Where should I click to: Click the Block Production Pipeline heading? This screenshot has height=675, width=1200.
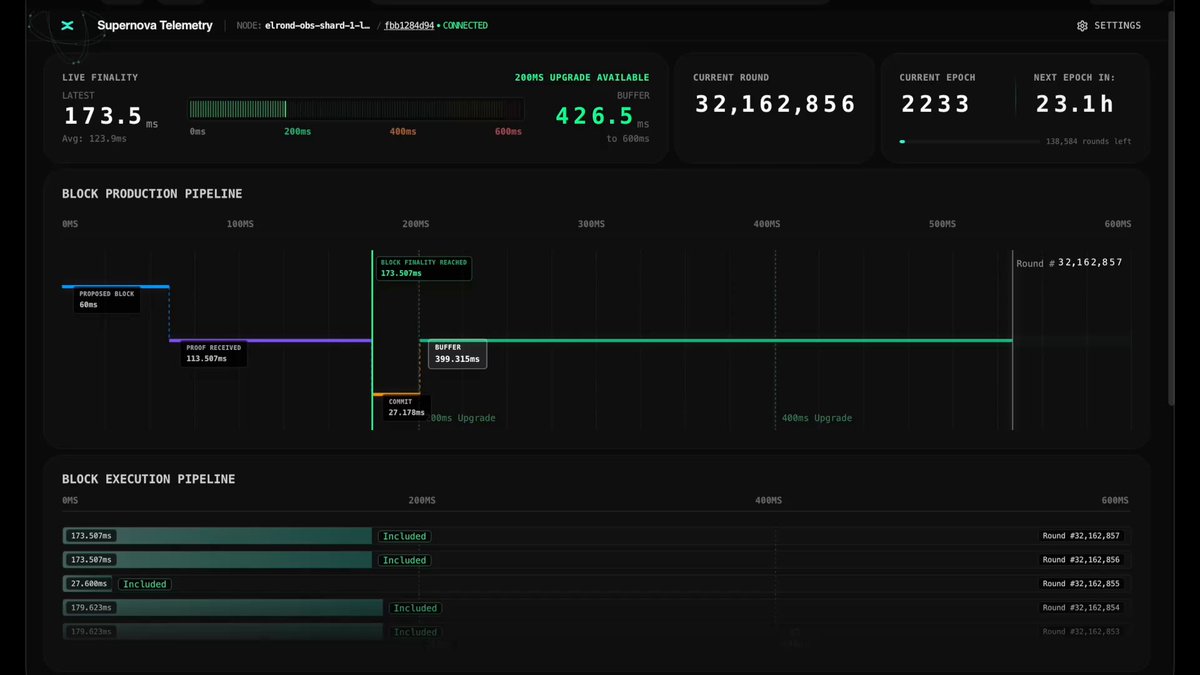coord(152,193)
